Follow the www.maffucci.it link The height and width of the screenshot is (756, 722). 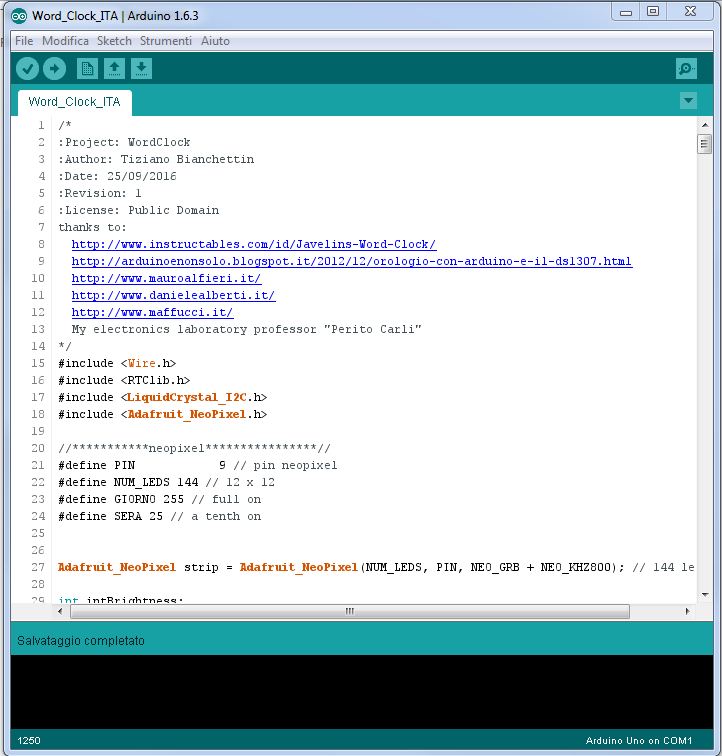152,312
